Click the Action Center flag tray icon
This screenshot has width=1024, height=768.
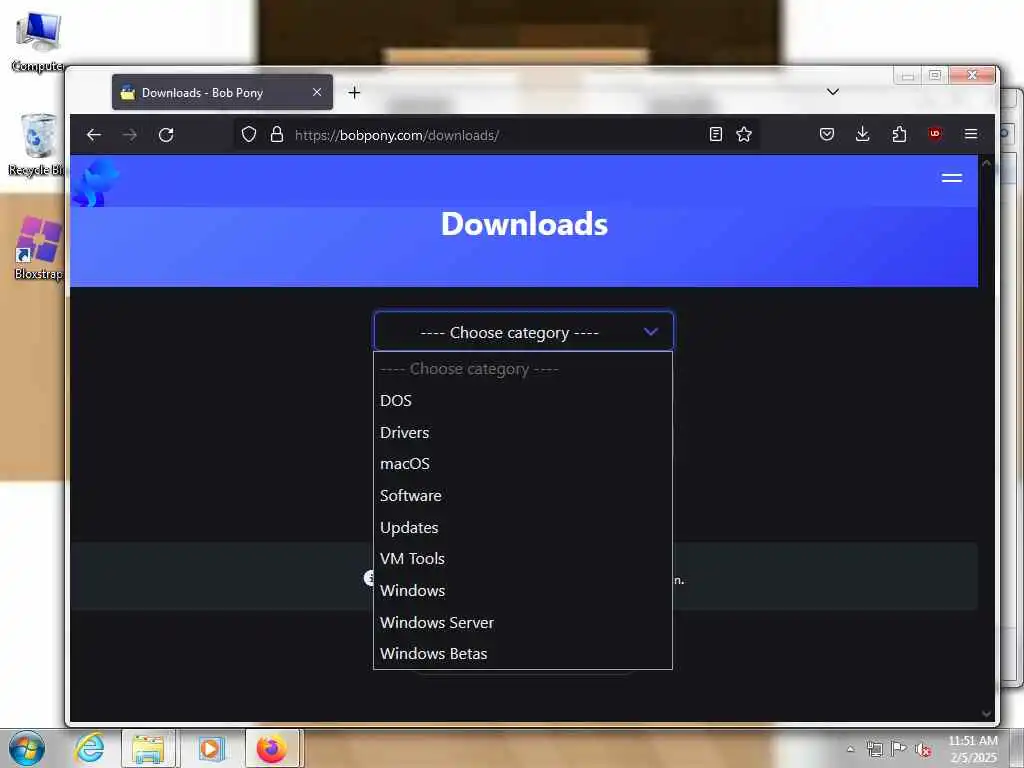point(899,749)
